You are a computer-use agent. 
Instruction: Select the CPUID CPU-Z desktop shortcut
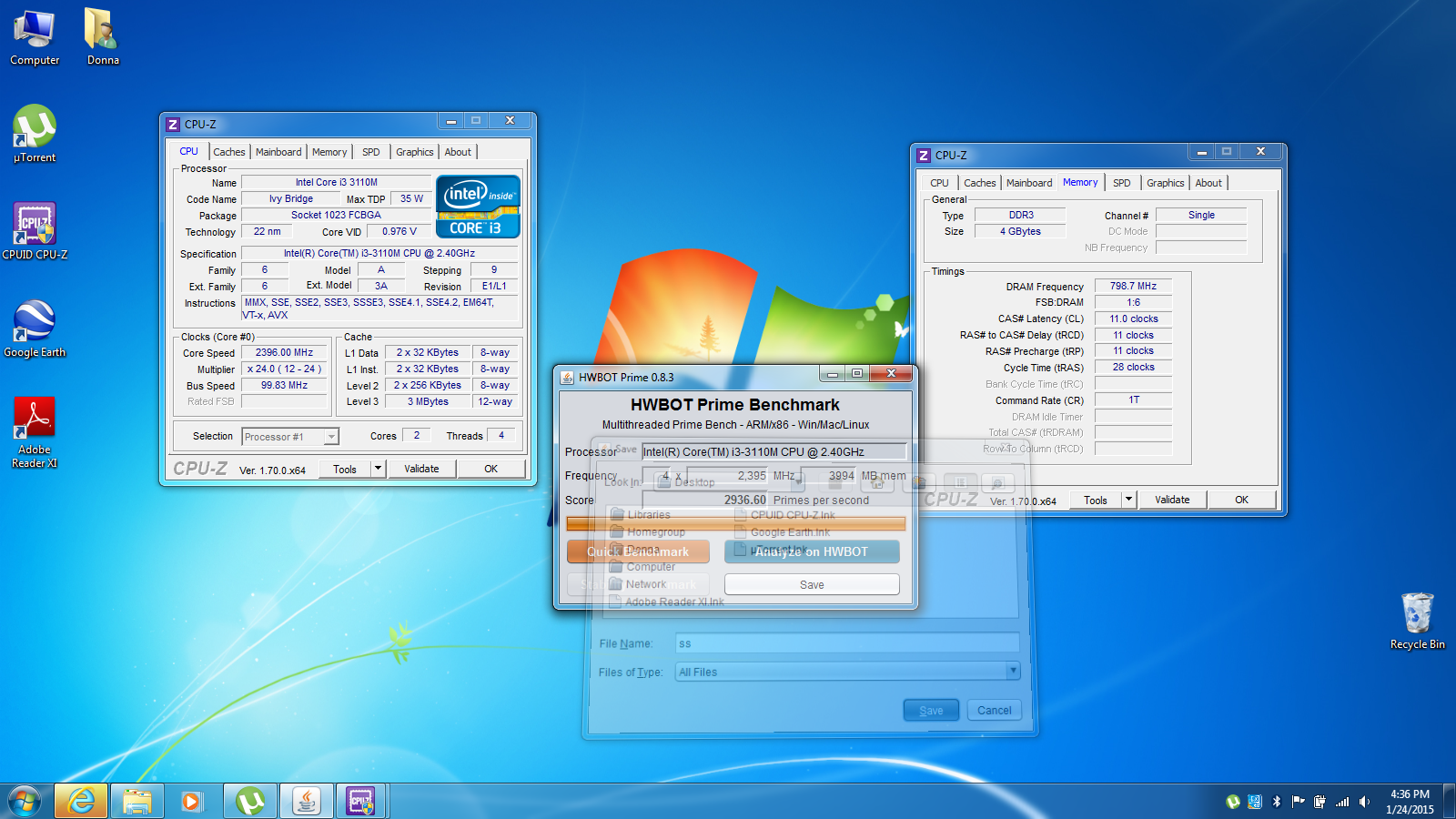[35, 231]
